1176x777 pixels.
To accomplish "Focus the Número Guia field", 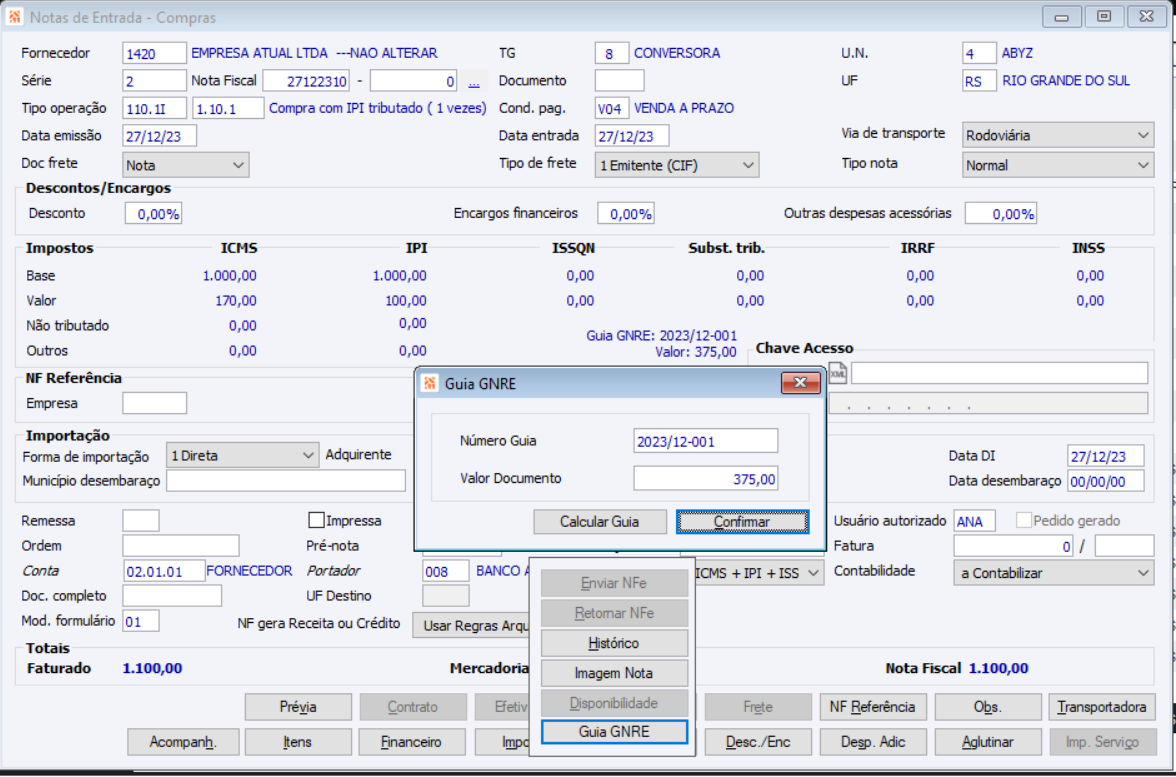I will (x=706, y=441).
